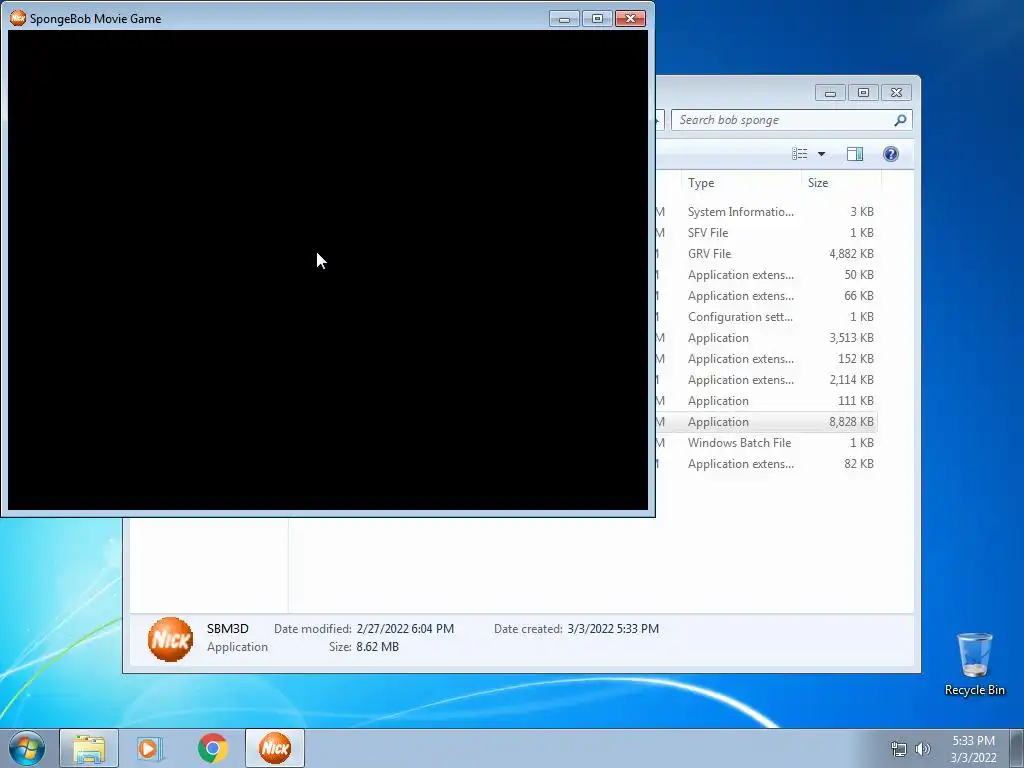Close the Explorer window

896,93
